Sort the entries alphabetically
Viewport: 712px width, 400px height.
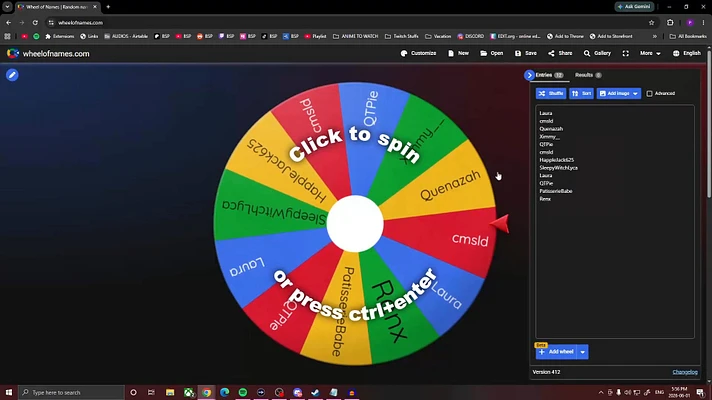[x=582, y=94]
